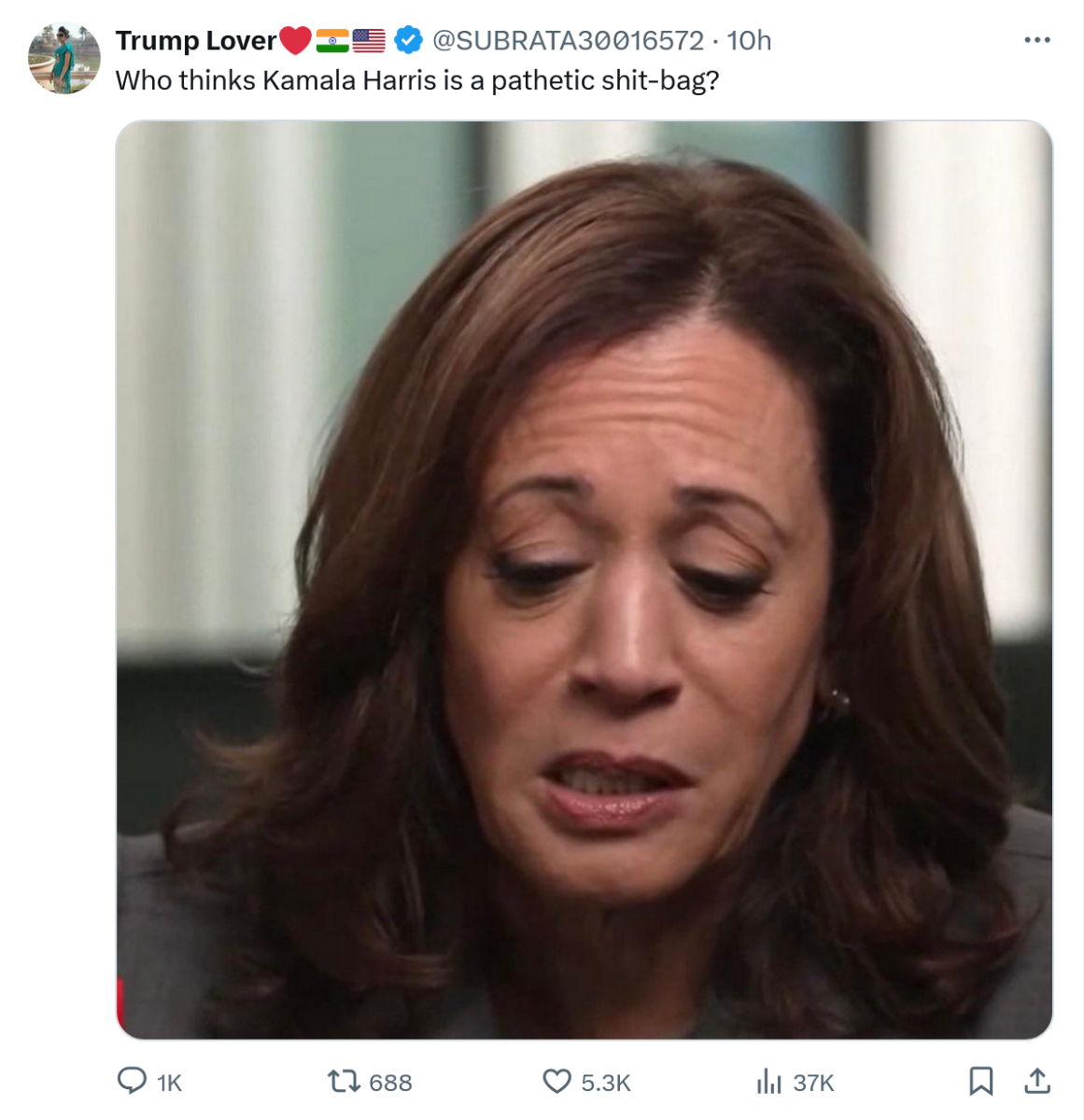
Task: Click the 688 repost count
Action: pyautogui.click(x=390, y=1083)
